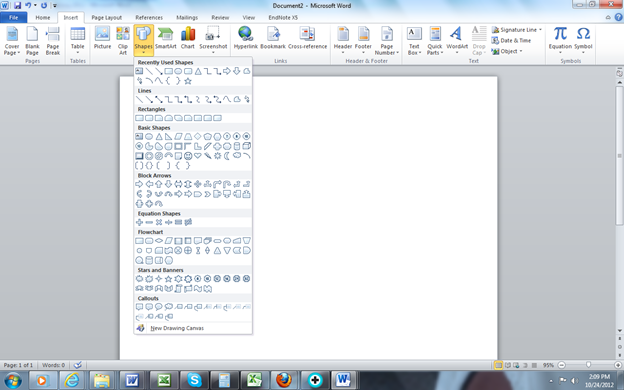Image resolution: width=624 pixels, height=390 pixels.
Task: Switch to Web Layout view
Action: 516,365
